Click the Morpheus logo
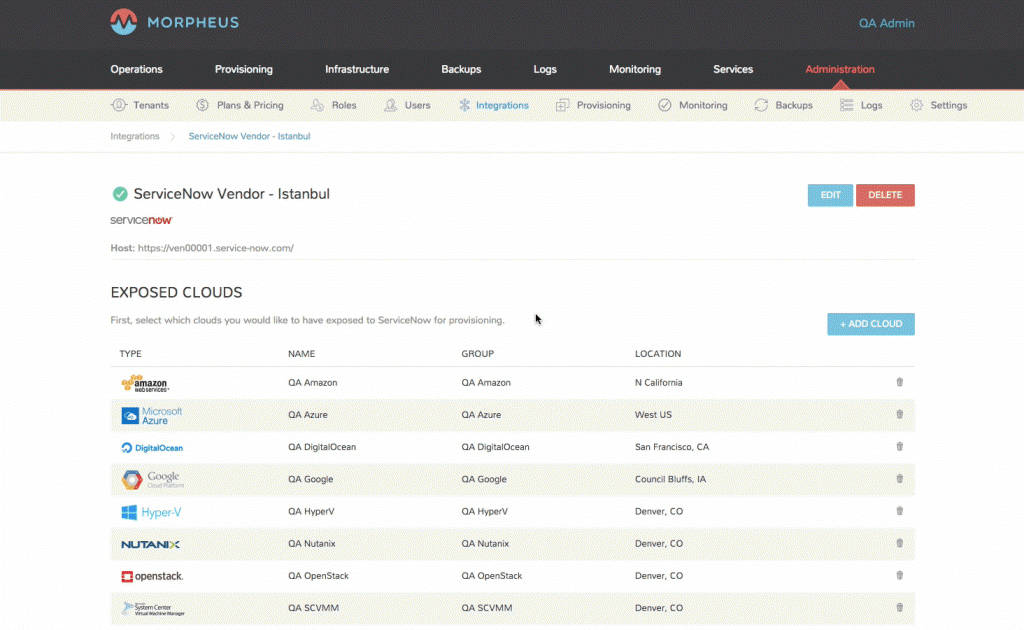The width and height of the screenshot is (1024, 630). point(122,21)
